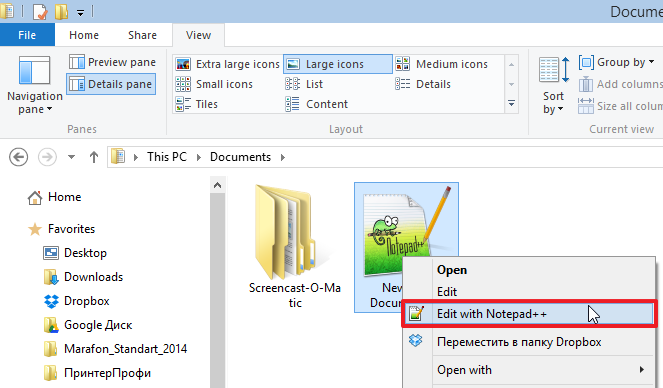Select Small icons layout
The width and height of the screenshot is (663, 388).
(x=214, y=84)
